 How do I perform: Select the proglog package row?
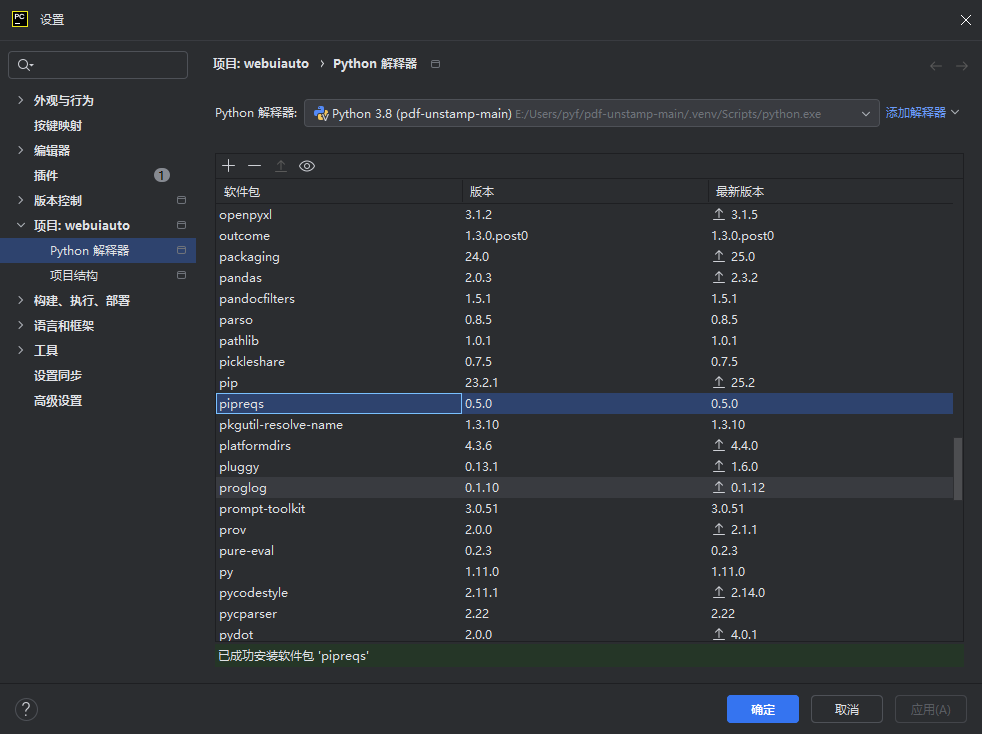click(584, 488)
